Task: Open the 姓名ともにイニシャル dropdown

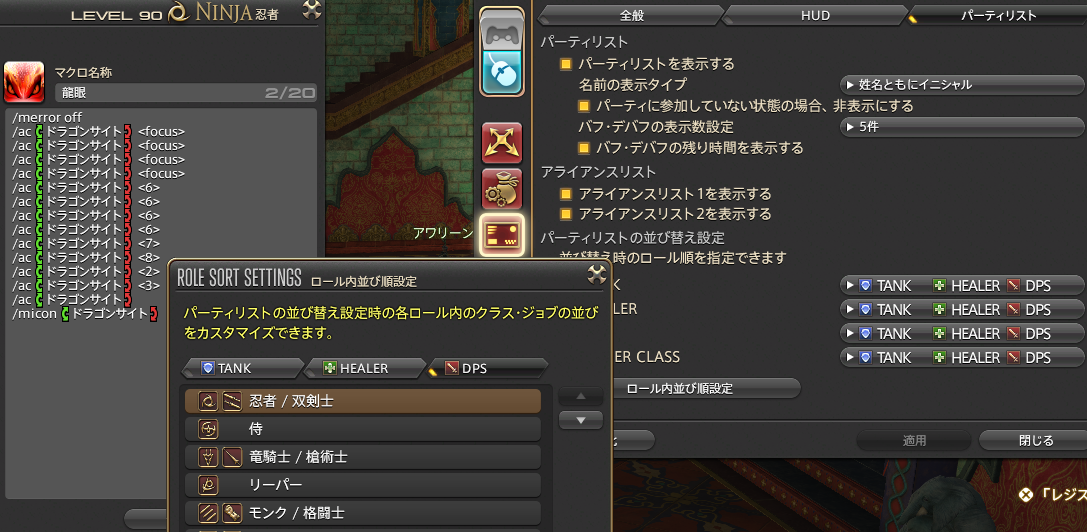Action: click(962, 85)
